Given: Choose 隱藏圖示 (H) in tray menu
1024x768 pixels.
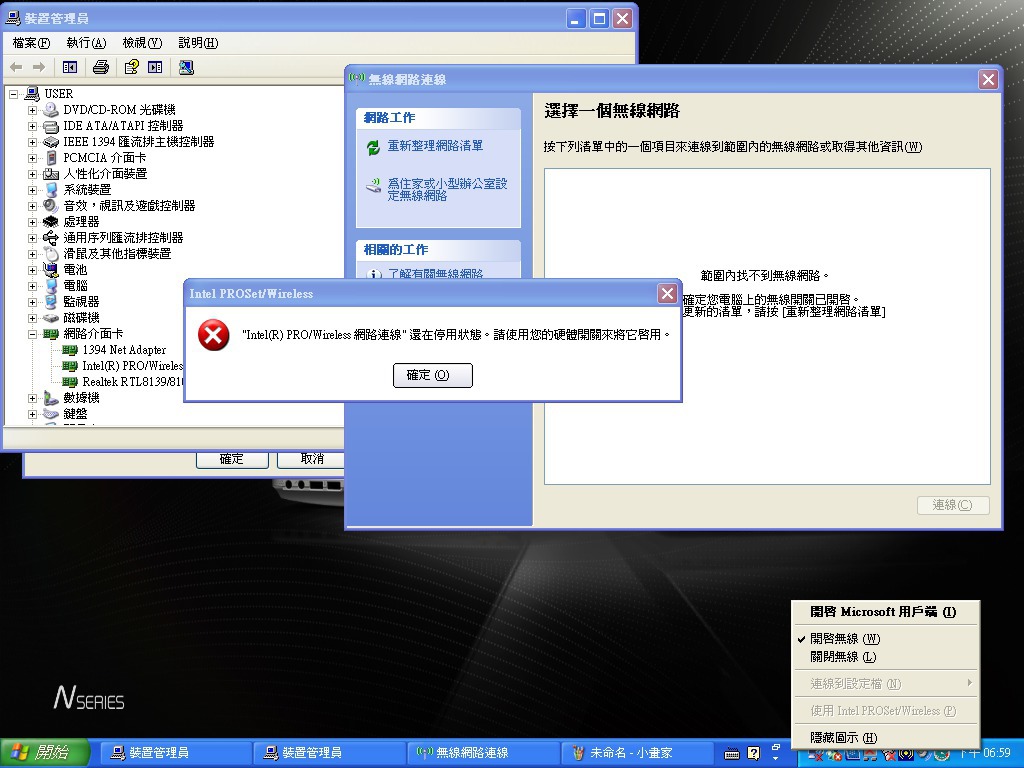Looking at the screenshot, I should coord(885,737).
